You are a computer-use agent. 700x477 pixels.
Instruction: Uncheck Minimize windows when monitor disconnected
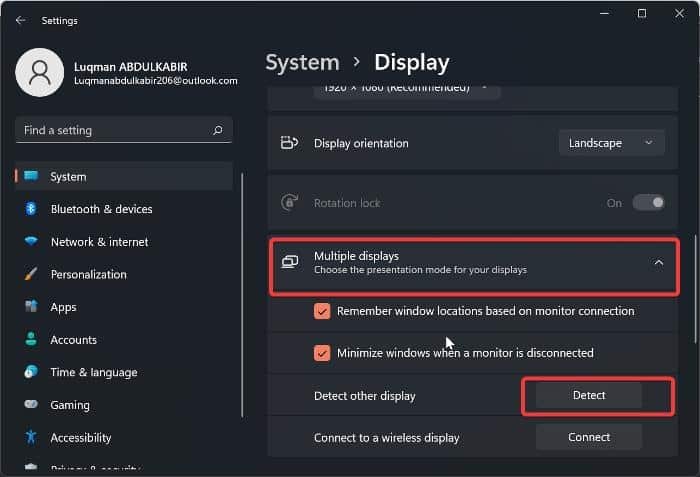pos(322,353)
